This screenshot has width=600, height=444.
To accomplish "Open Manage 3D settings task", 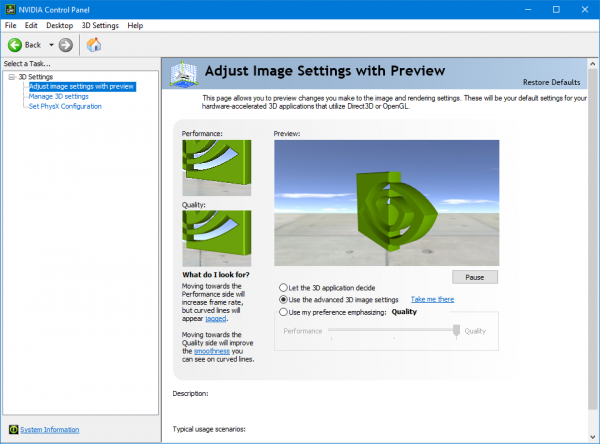I will click(x=59, y=96).
